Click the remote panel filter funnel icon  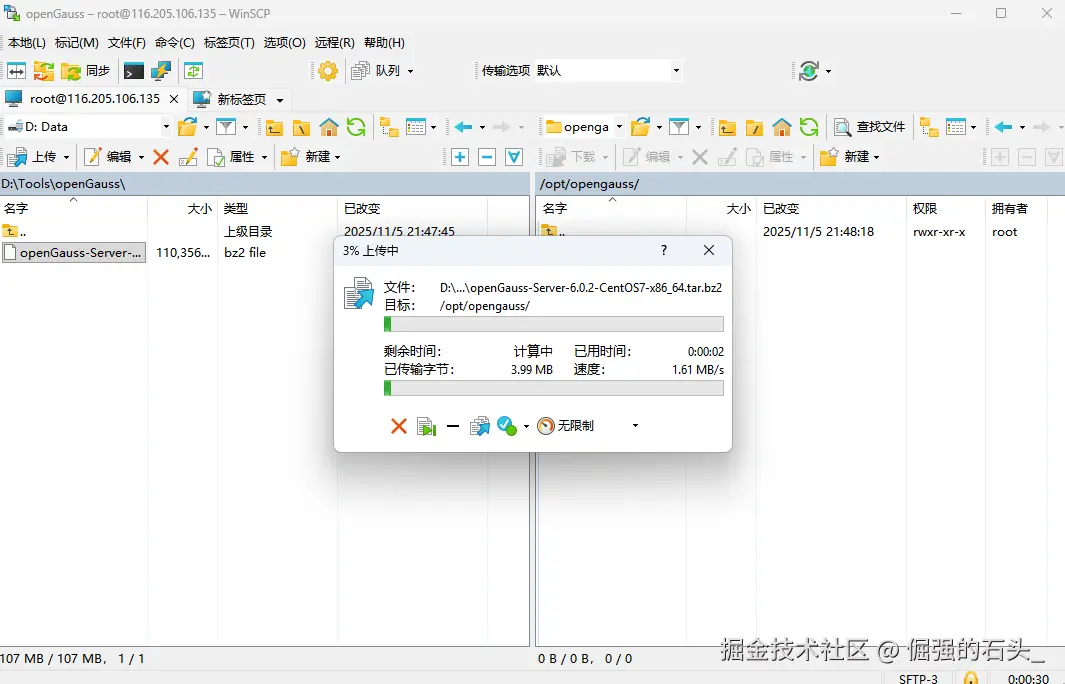point(679,126)
